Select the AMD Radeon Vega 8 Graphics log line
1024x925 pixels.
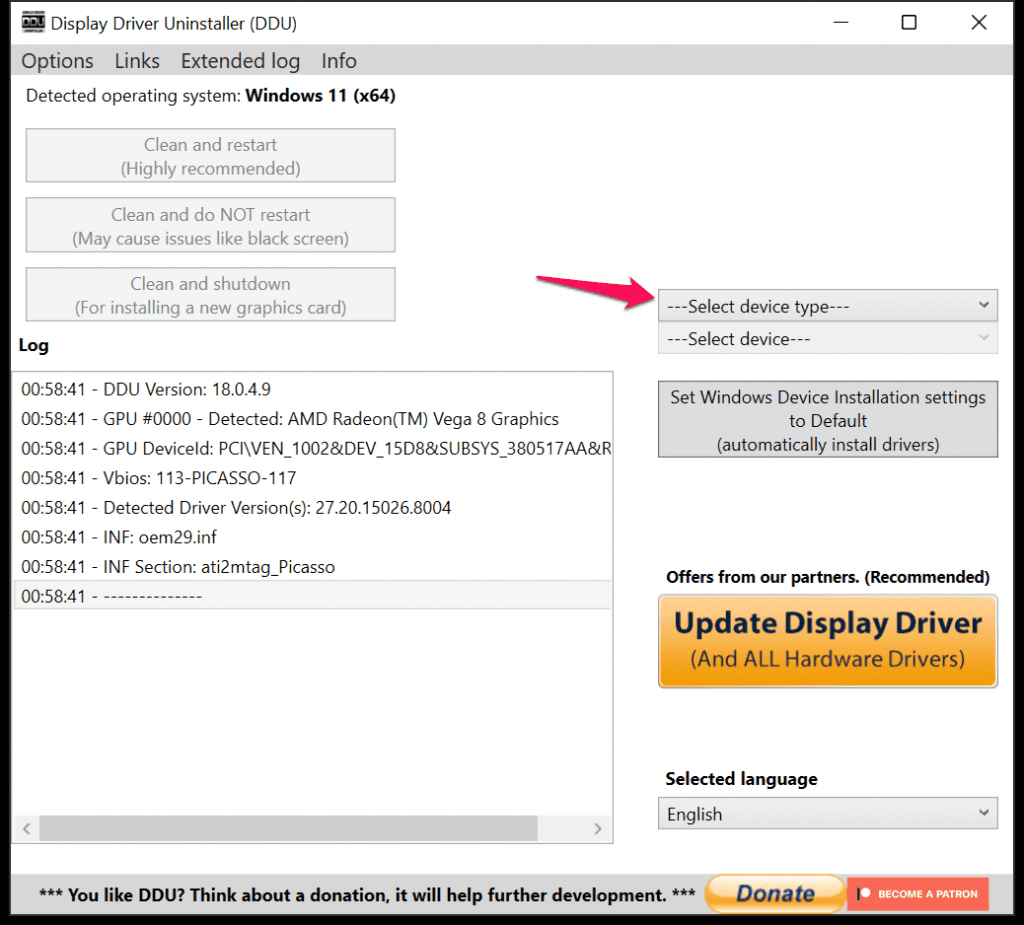click(x=313, y=419)
